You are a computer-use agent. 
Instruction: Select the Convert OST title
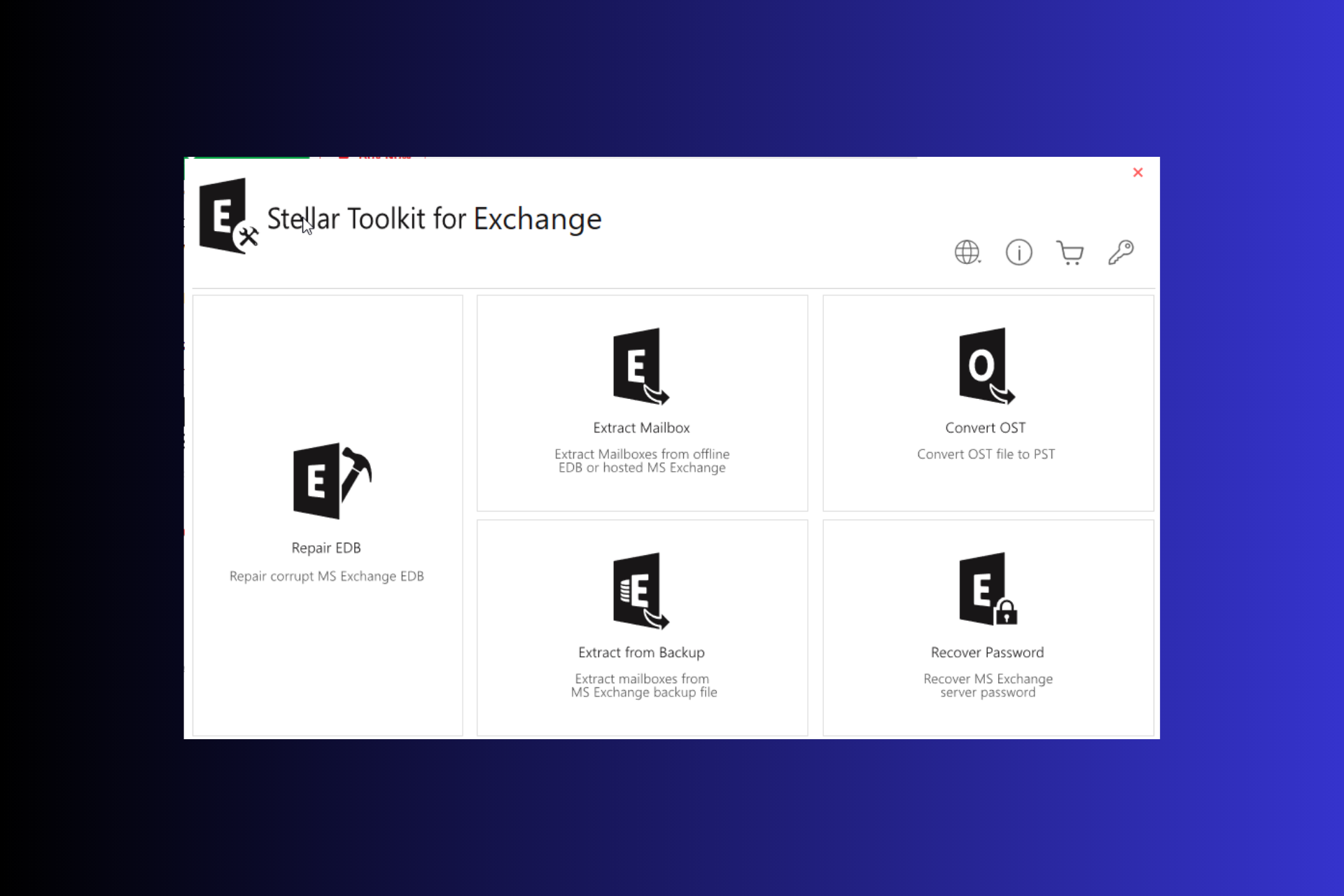986,428
